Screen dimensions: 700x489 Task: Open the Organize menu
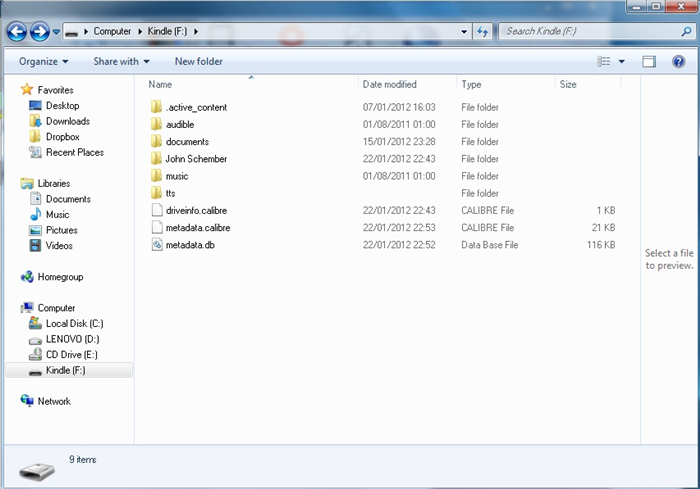click(x=43, y=62)
